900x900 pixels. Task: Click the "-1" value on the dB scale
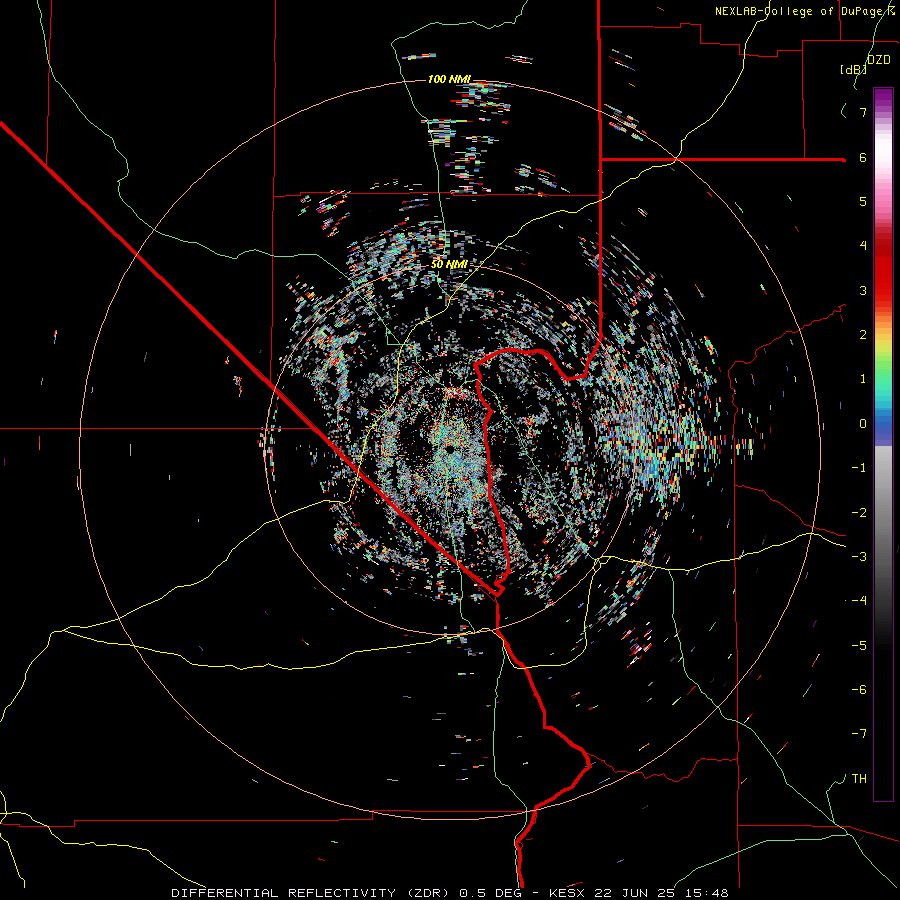point(859,468)
